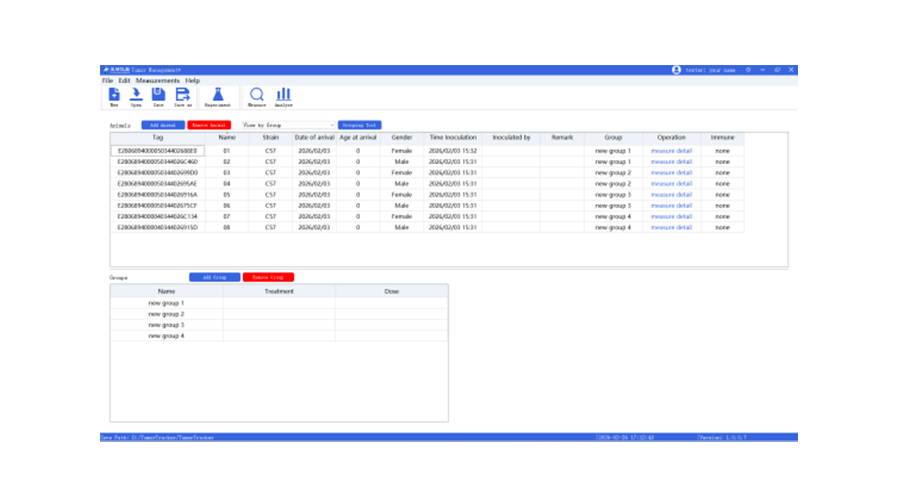Click the Add Group button

click(213, 276)
